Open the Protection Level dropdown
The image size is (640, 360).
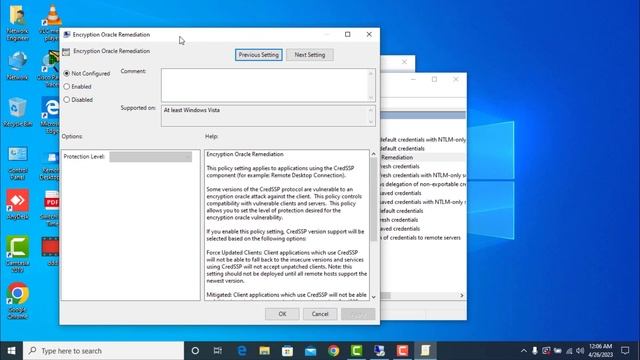[151, 157]
